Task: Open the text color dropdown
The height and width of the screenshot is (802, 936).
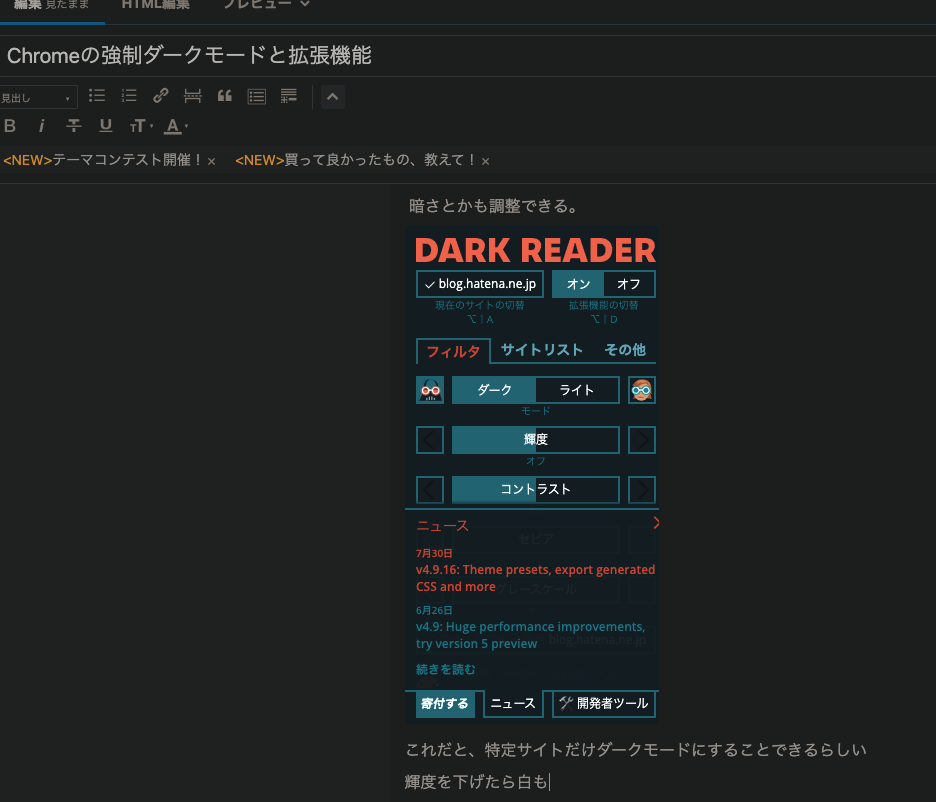Action: click(176, 126)
